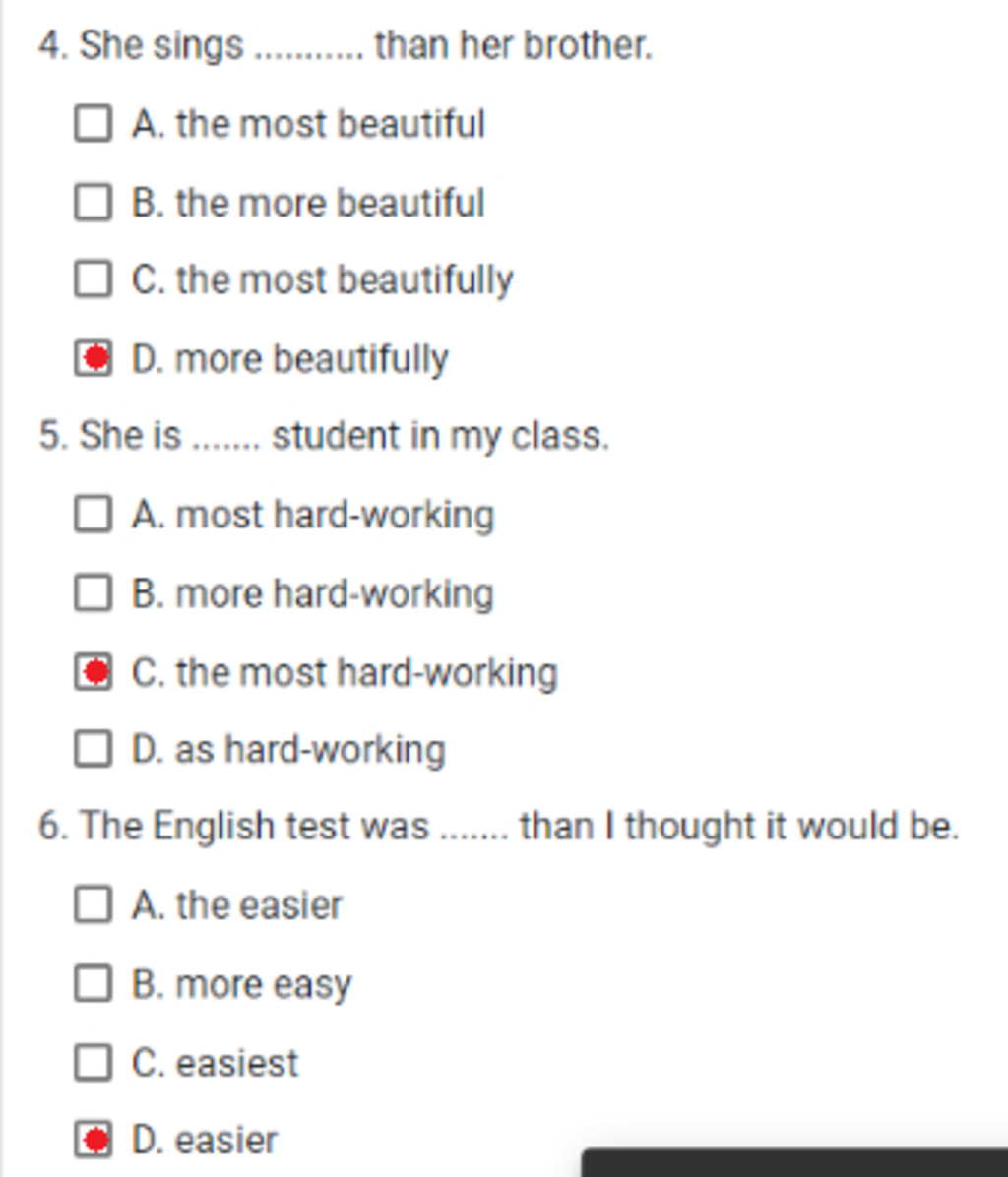Click question 4 text 'She sings ... than her brother'
1008x1177 pixels.
[x=345, y=45]
